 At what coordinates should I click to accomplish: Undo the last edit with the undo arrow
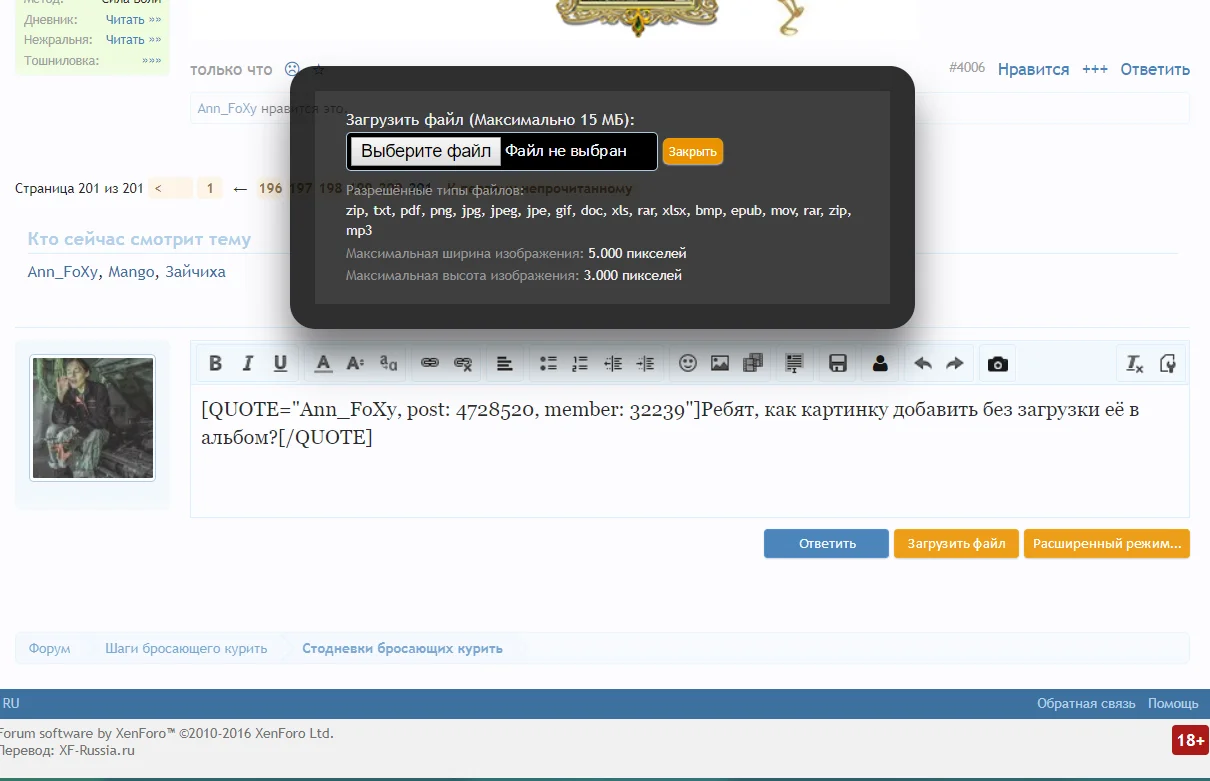click(x=921, y=363)
